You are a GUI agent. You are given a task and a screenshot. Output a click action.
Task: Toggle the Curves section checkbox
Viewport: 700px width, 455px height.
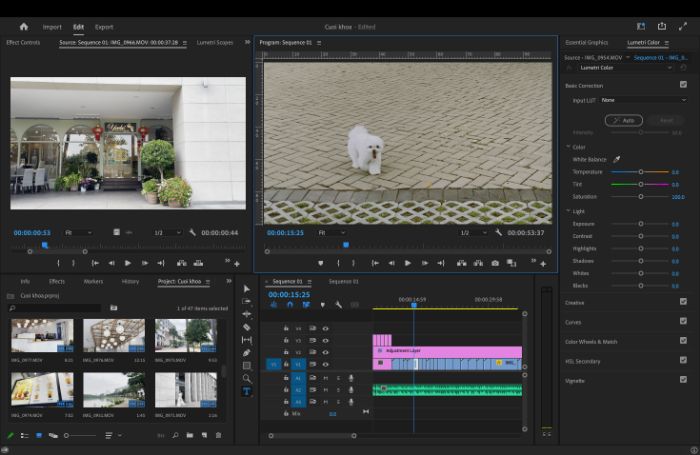click(683, 321)
